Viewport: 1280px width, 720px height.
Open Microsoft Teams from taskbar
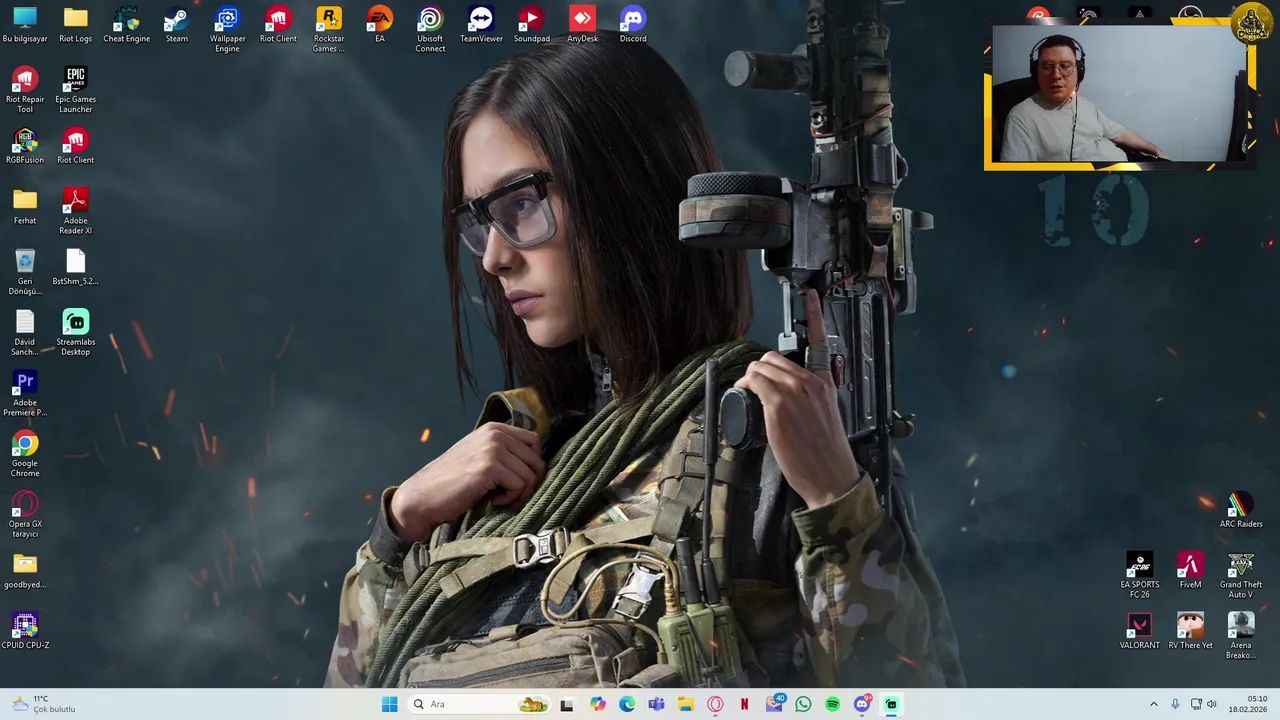point(656,704)
